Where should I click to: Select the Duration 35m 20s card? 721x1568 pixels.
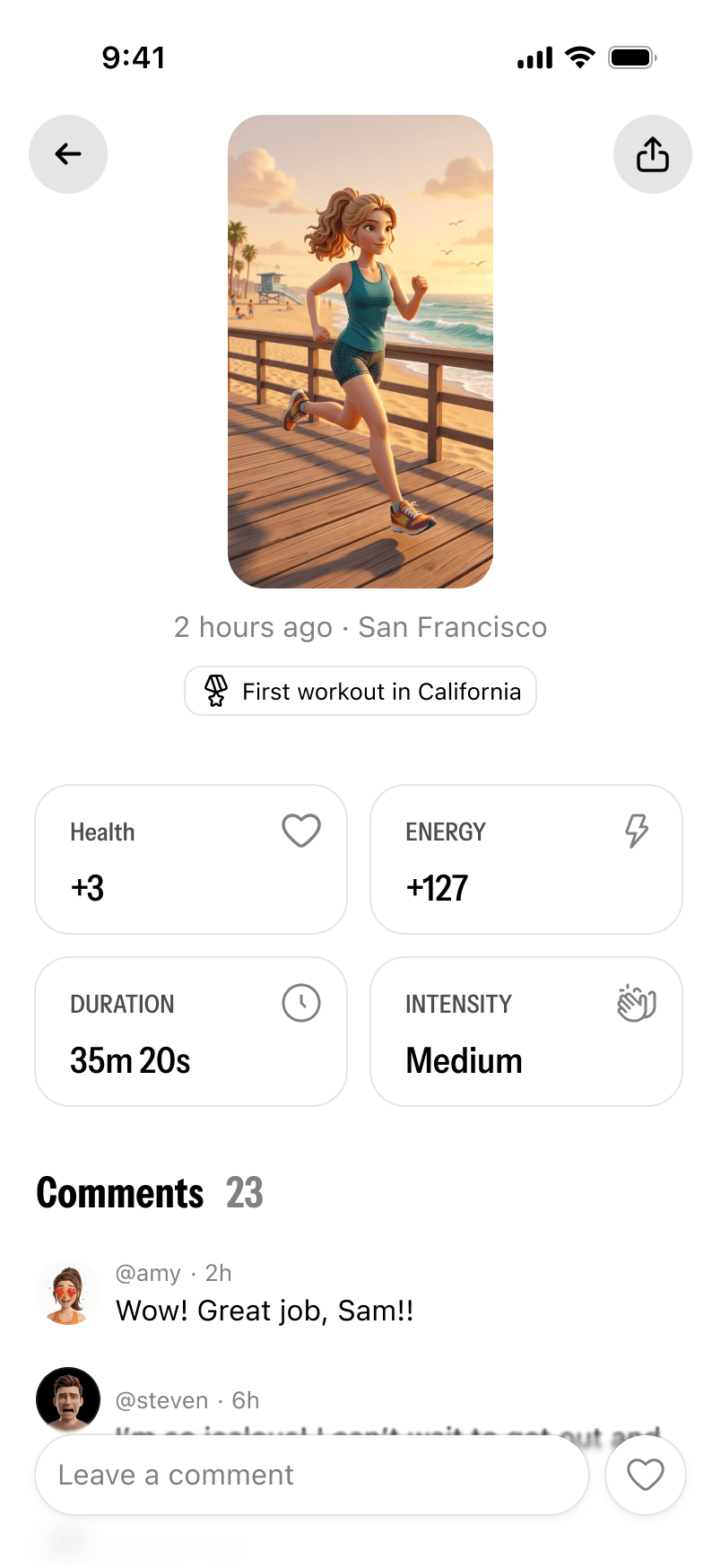click(191, 1032)
